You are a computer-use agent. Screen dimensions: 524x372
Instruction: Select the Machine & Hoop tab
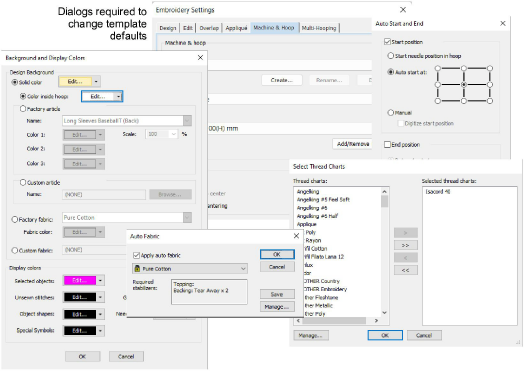pyautogui.click(x=274, y=27)
